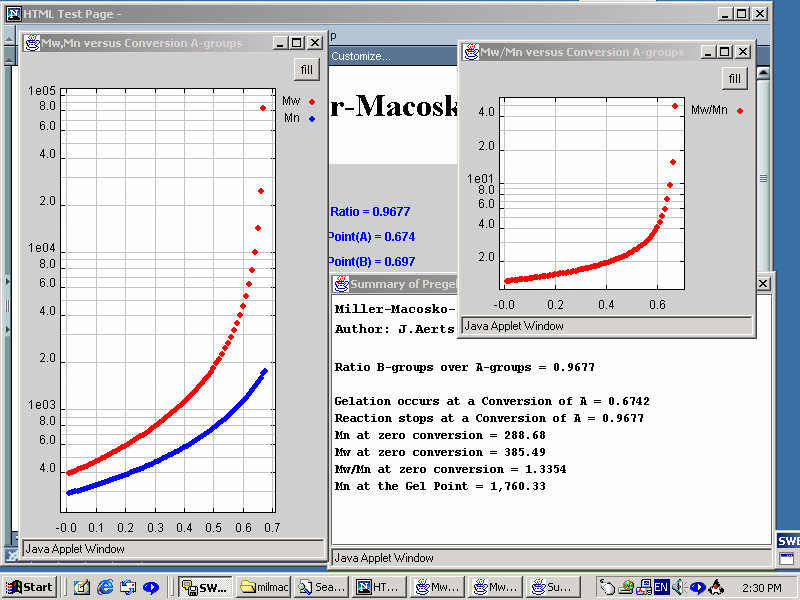Select the Su... summary applet taskbar button
Viewport: 800px width, 600px height.
[x=552, y=587]
